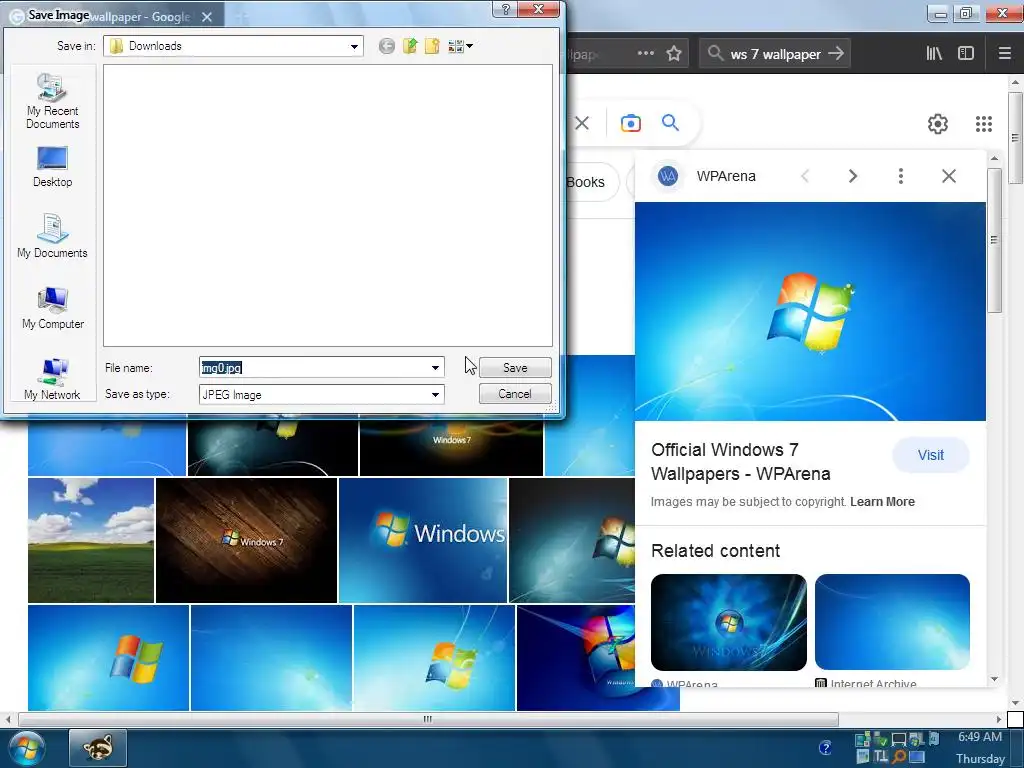Open Google quick settings gear
This screenshot has width=1024, height=768.
coord(938,123)
